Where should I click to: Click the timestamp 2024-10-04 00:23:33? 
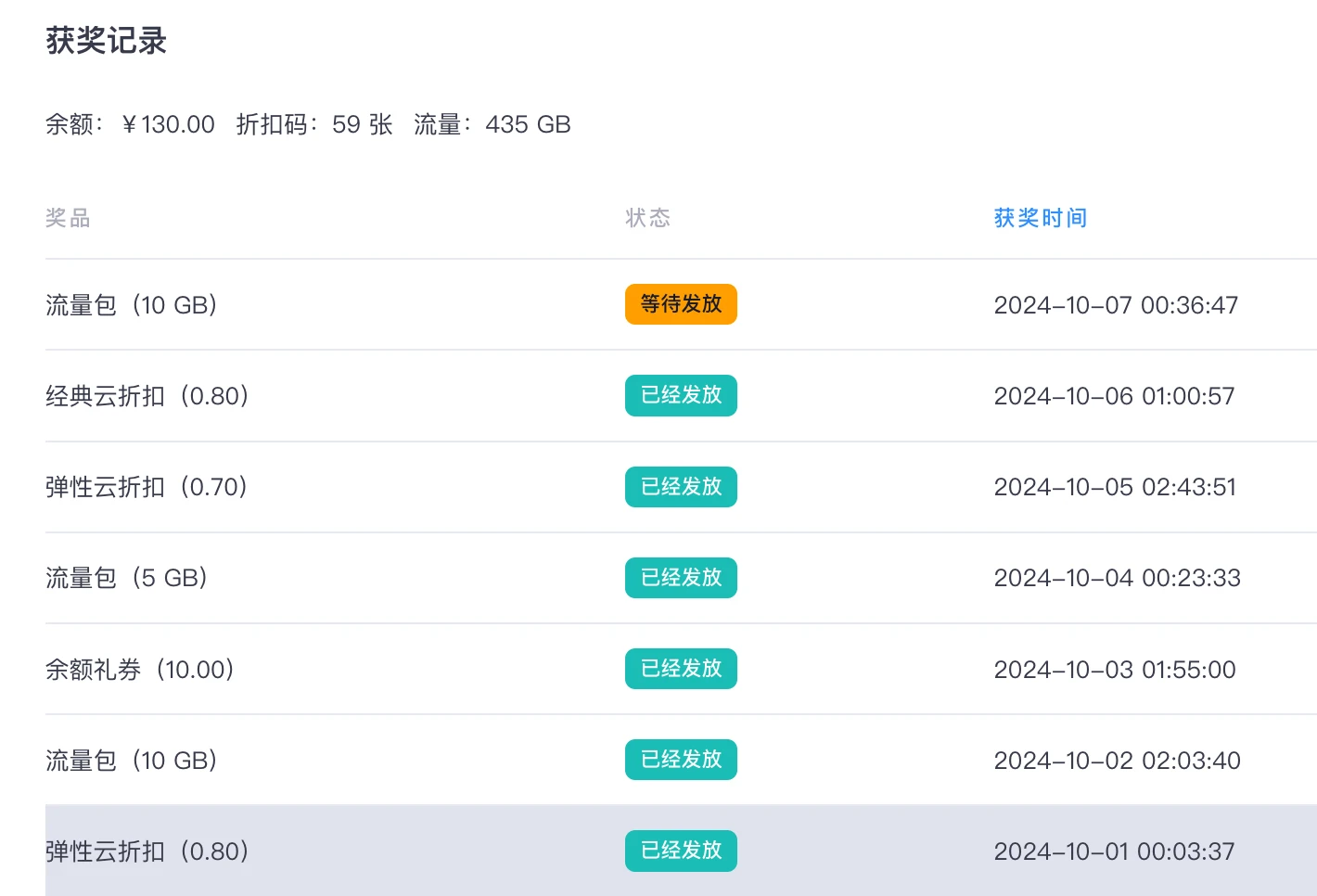(x=1117, y=578)
